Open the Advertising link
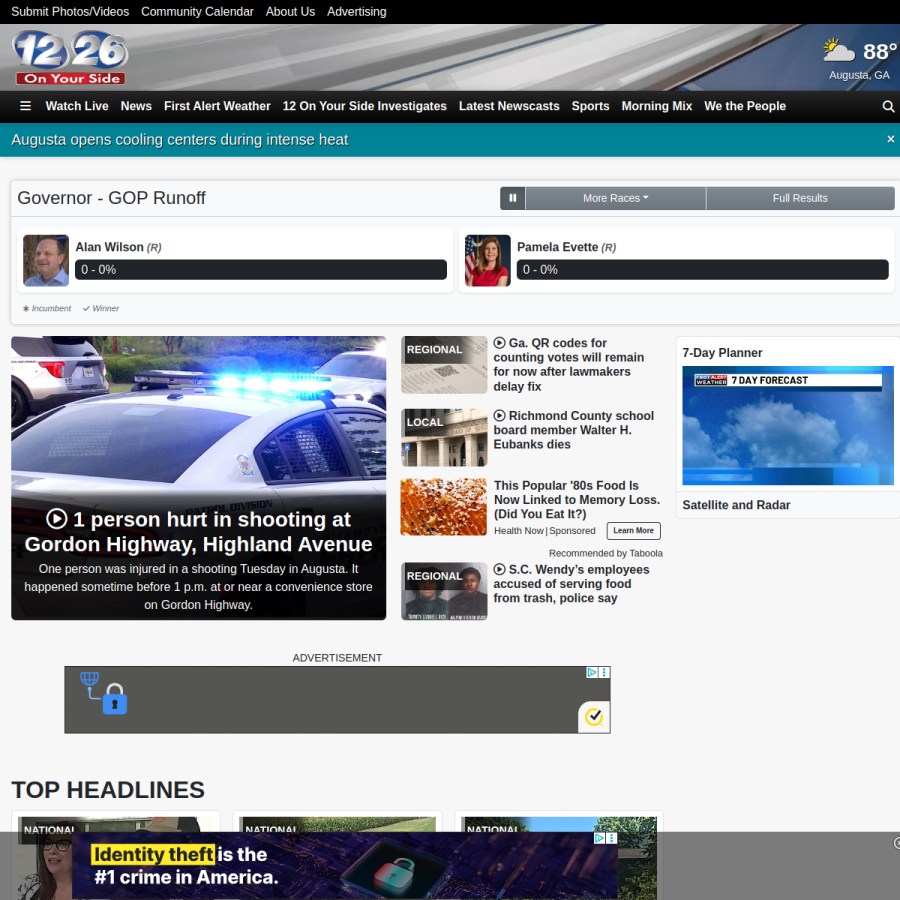 [356, 11]
